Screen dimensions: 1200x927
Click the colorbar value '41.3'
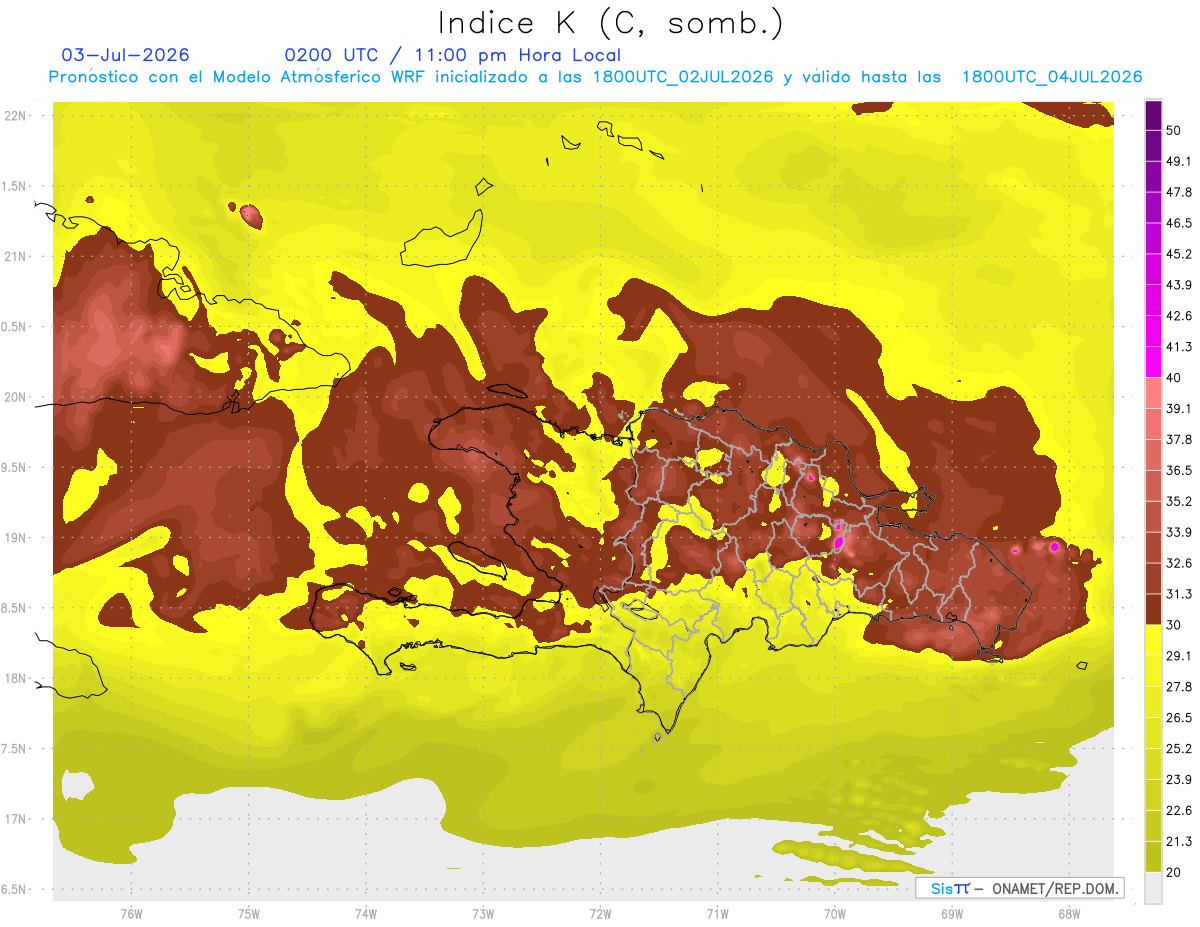pyautogui.click(x=1179, y=347)
